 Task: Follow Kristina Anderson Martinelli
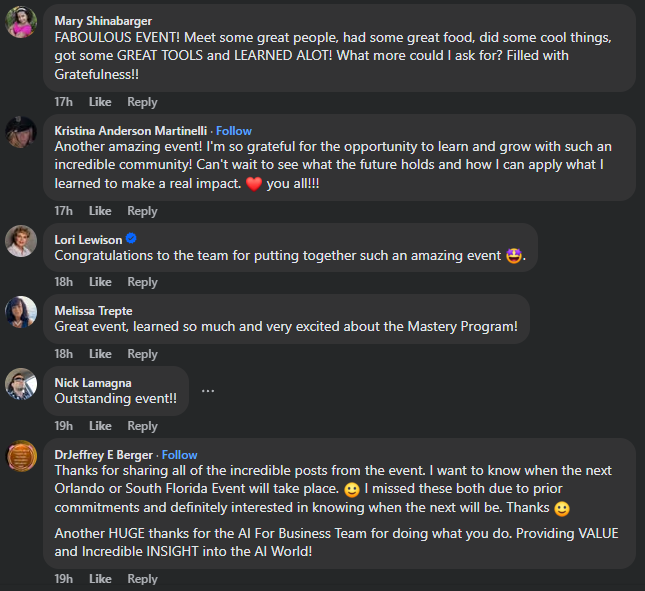[x=234, y=131]
